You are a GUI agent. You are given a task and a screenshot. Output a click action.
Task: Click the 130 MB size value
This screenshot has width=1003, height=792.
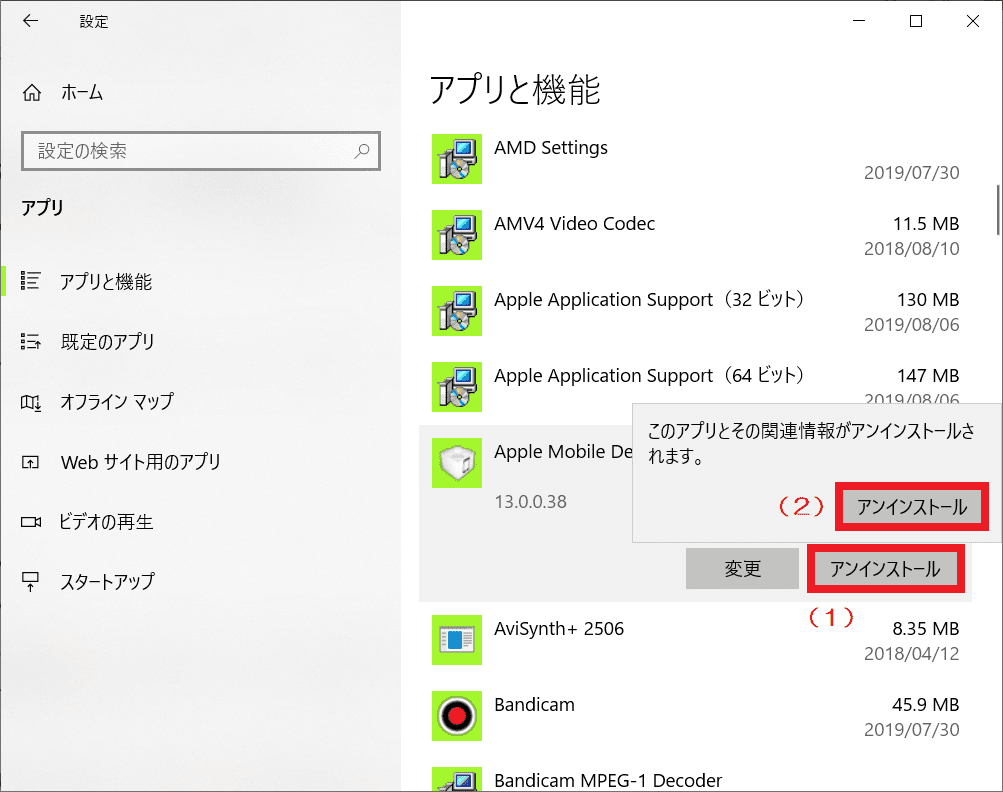(928, 299)
